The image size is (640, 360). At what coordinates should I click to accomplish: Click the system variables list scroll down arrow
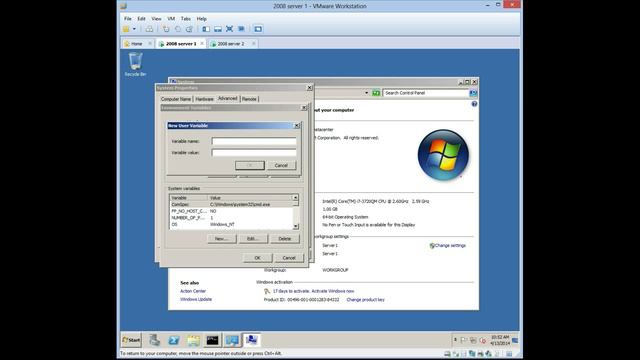coord(296,226)
